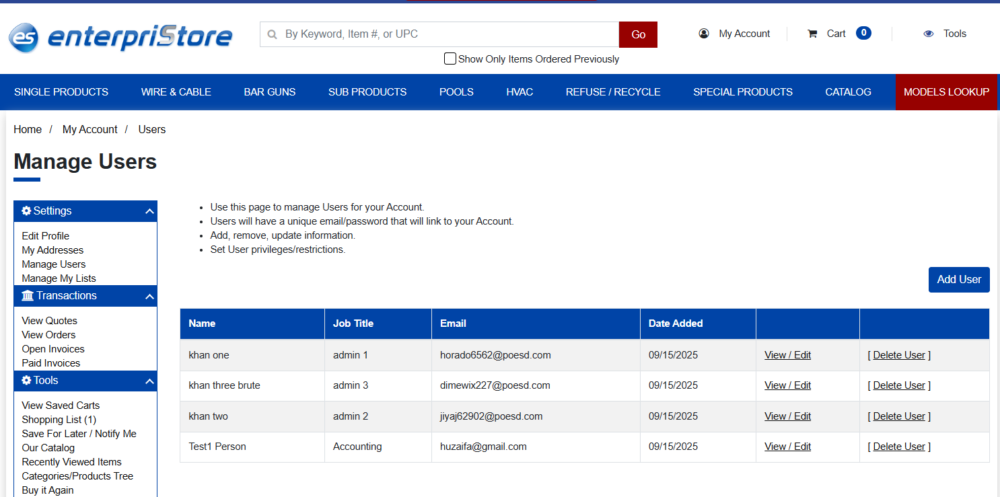This screenshot has width=1000, height=497.
Task: Open the REFUSE / RECYCLE menu
Action: 613,92
